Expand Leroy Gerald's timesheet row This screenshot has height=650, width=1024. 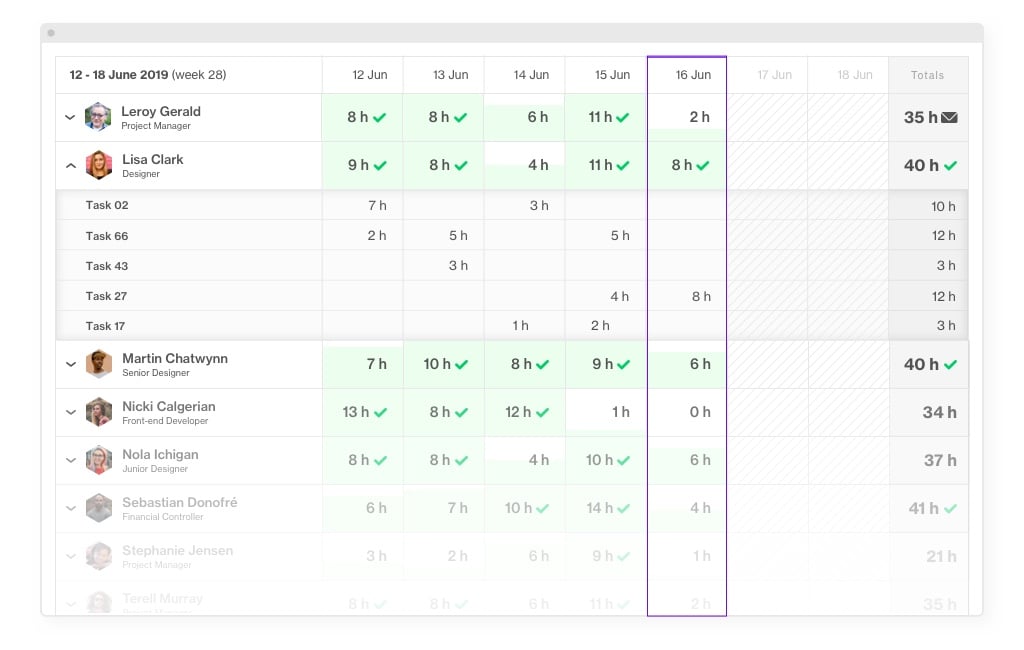(x=70, y=118)
